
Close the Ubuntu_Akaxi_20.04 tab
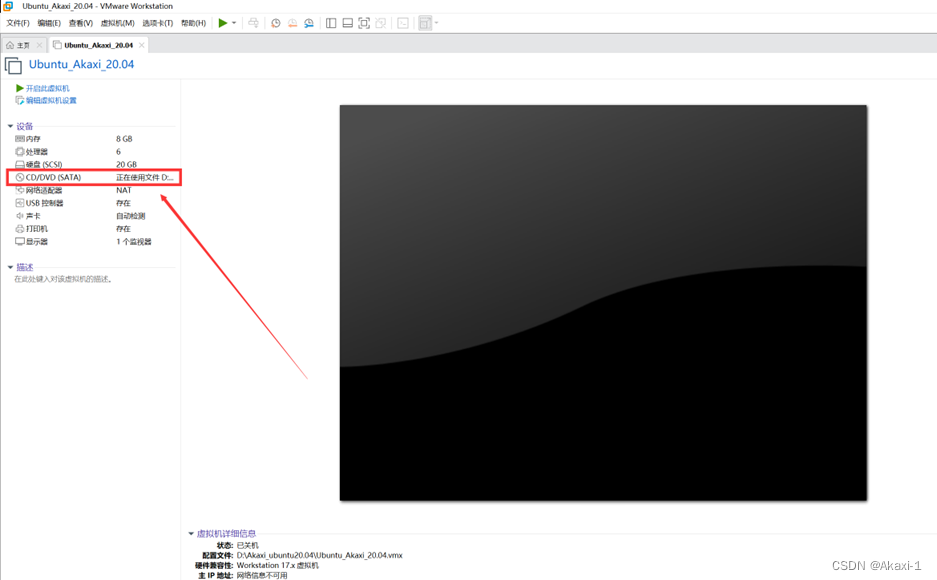[142, 45]
